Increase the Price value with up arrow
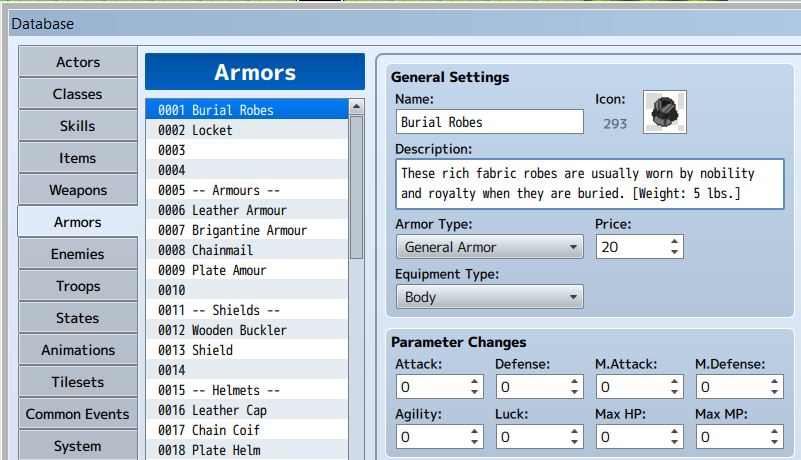 [674, 241]
